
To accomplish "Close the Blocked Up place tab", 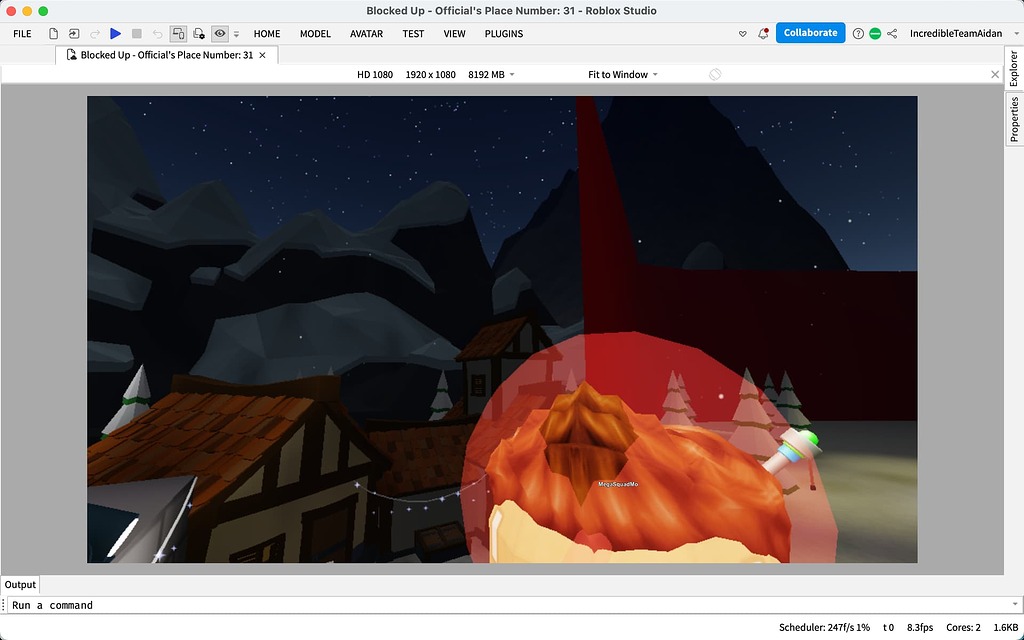I will 263,55.
